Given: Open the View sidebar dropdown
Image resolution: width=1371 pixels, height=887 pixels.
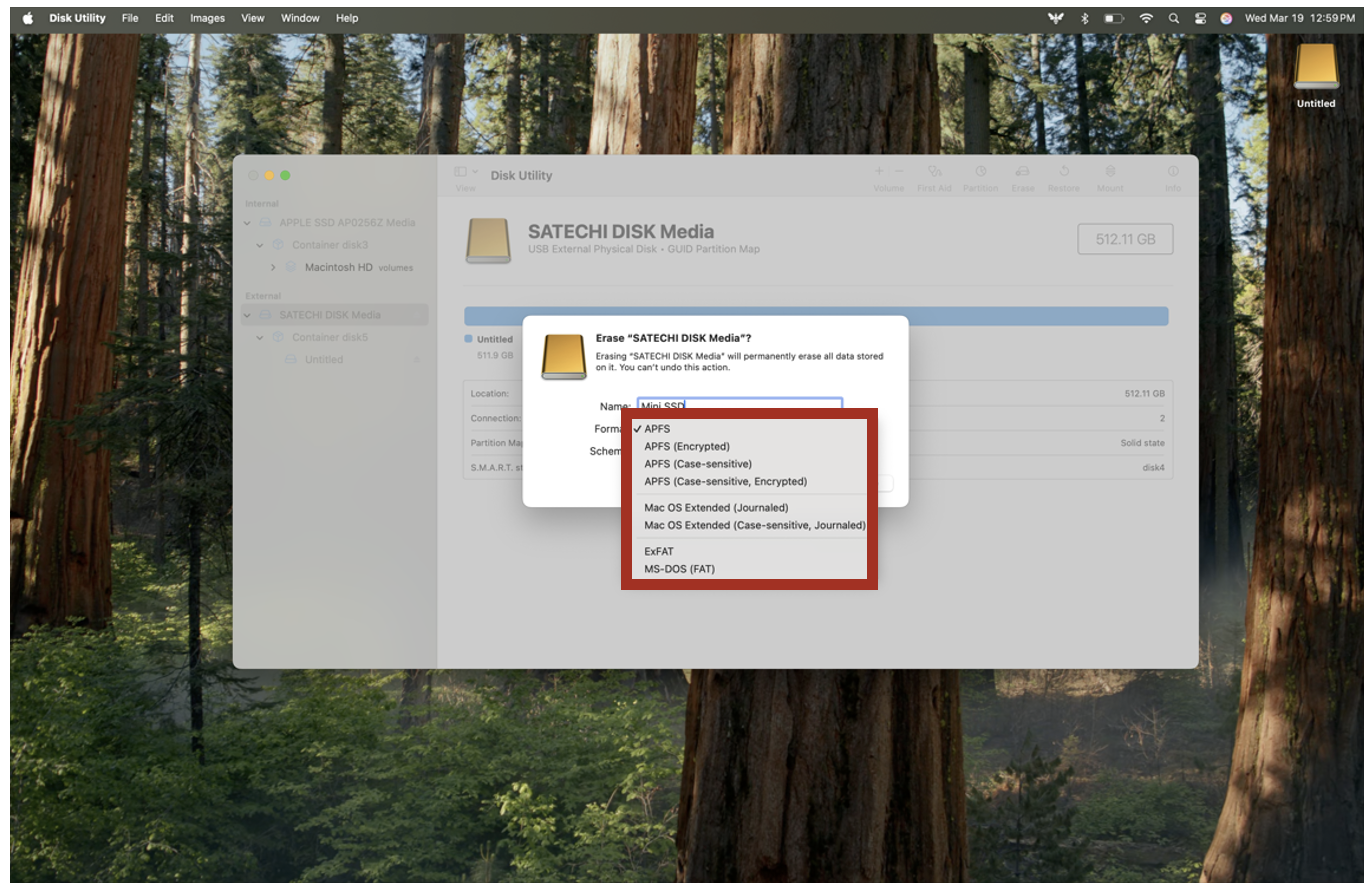Looking at the screenshot, I should click(x=466, y=173).
